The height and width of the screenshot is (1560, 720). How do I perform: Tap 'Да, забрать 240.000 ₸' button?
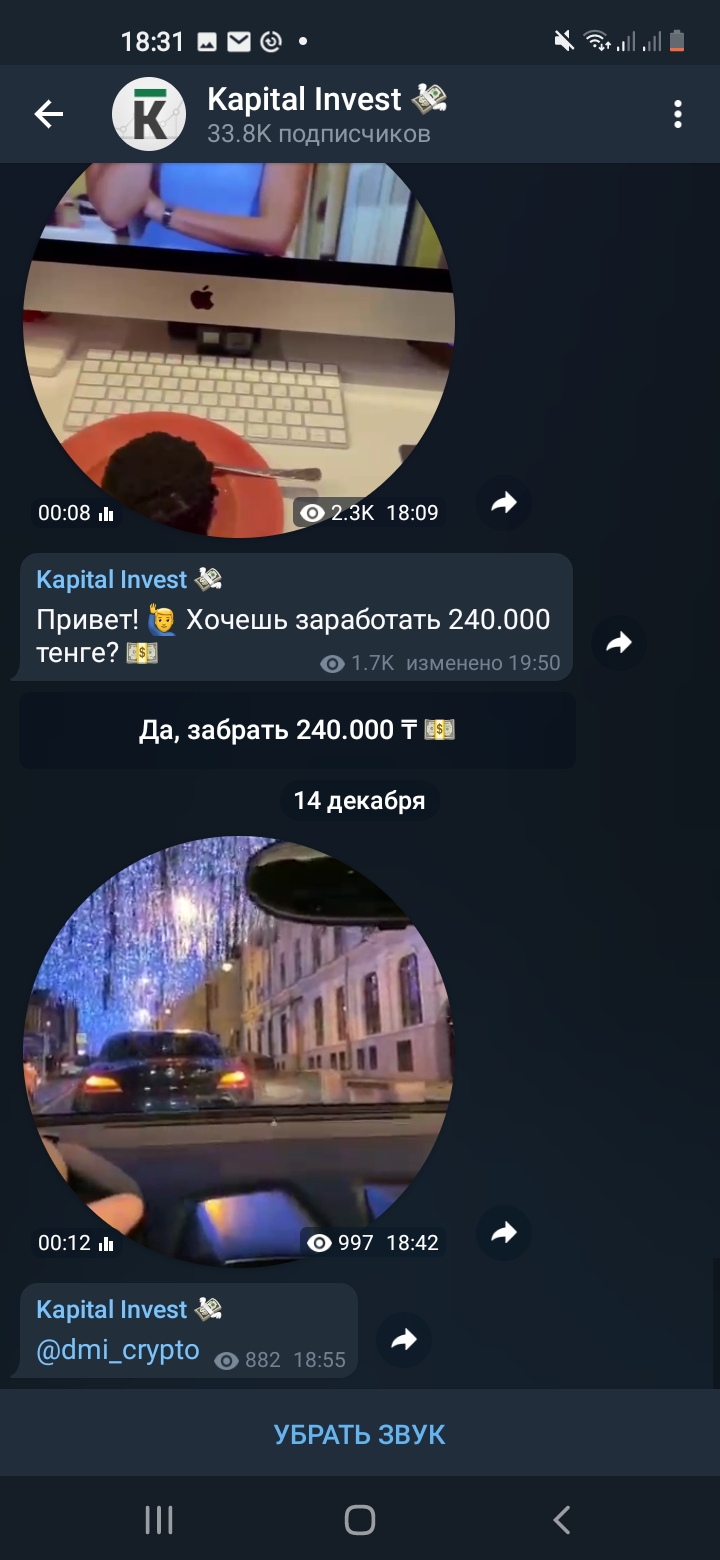point(297,730)
